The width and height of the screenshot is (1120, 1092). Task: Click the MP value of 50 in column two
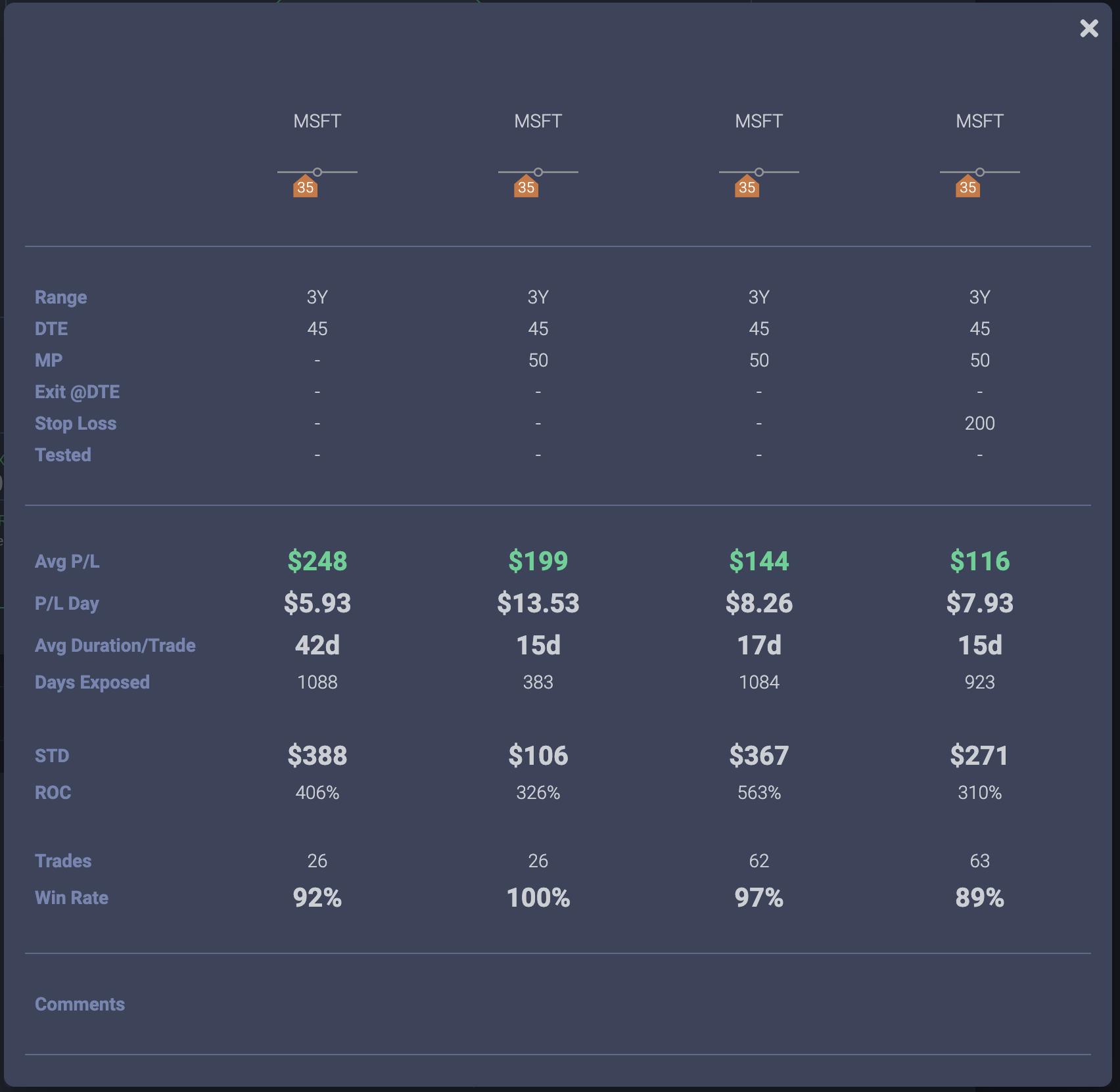(538, 360)
